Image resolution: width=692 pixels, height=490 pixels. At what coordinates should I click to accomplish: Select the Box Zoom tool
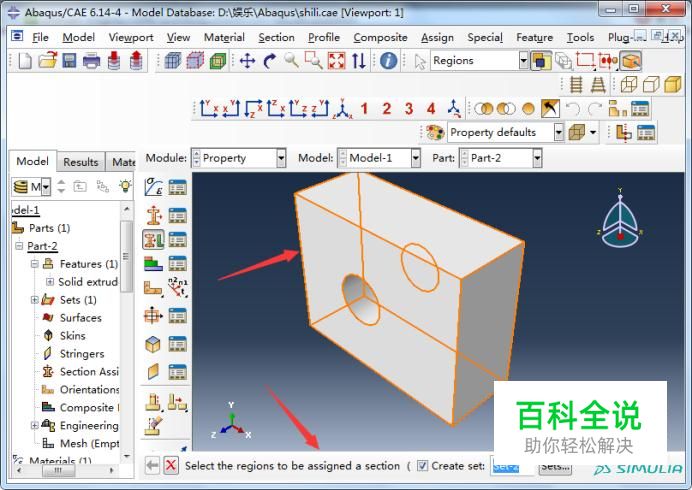pyautogui.click(x=314, y=60)
